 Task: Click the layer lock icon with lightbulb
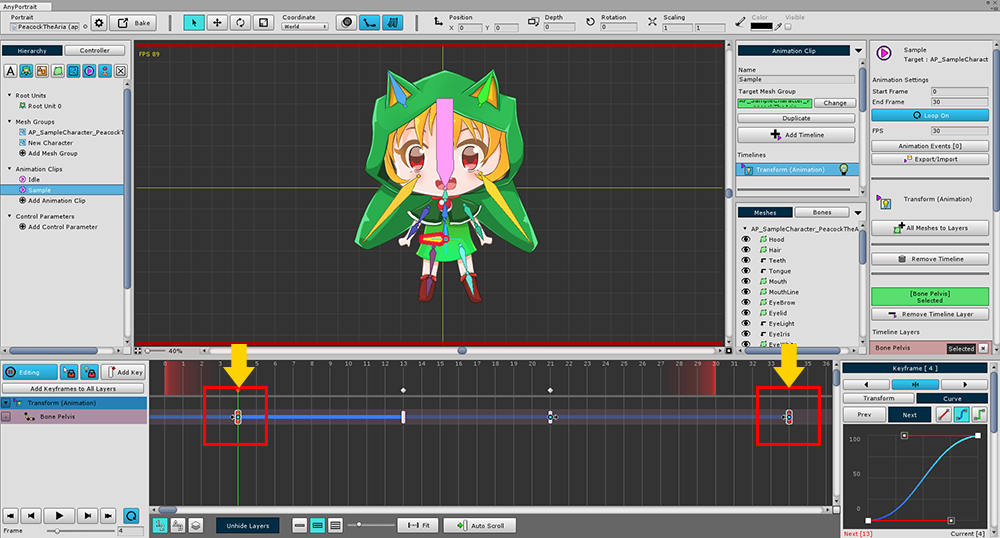89,372
